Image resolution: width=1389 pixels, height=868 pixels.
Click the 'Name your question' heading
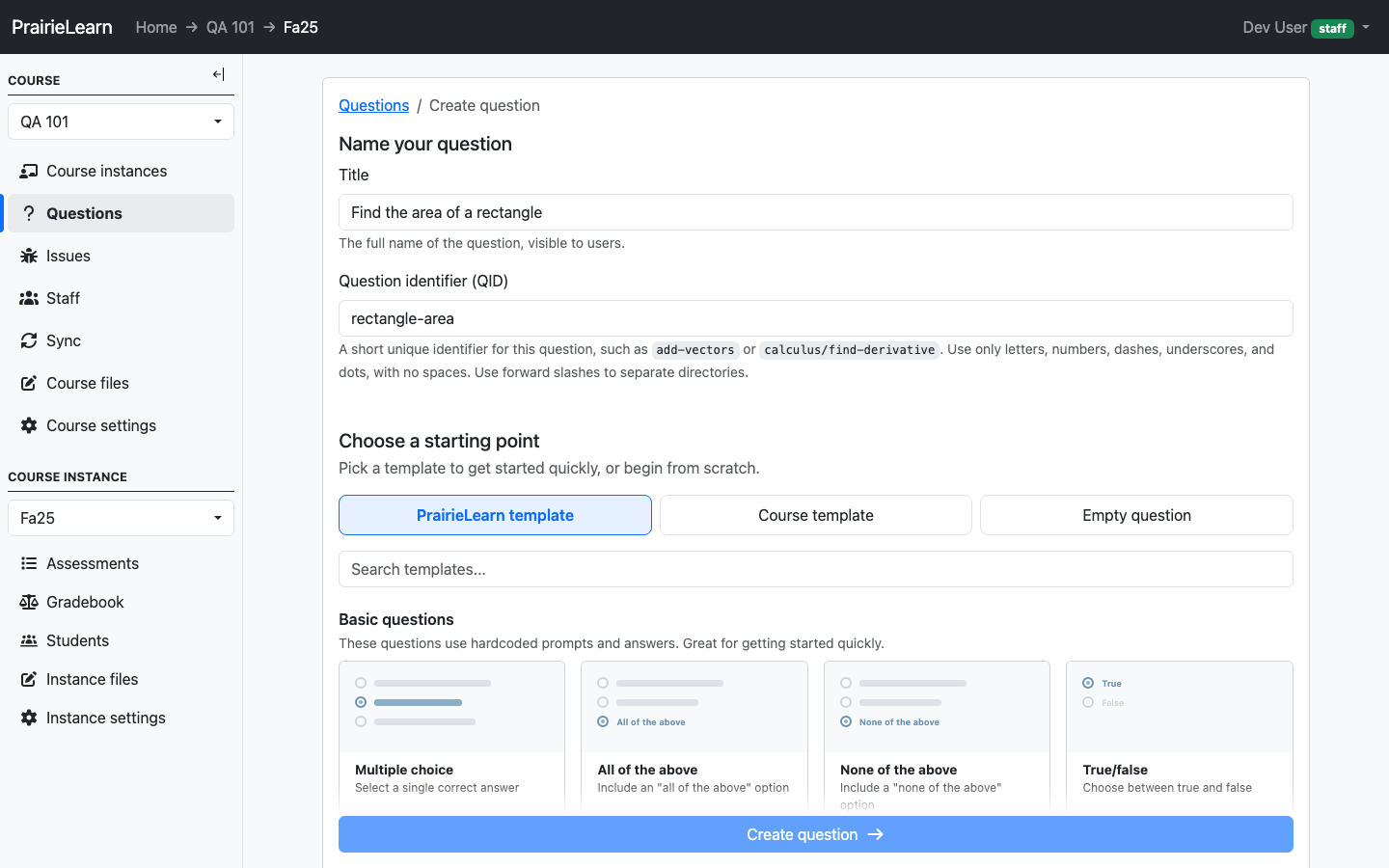tap(425, 144)
